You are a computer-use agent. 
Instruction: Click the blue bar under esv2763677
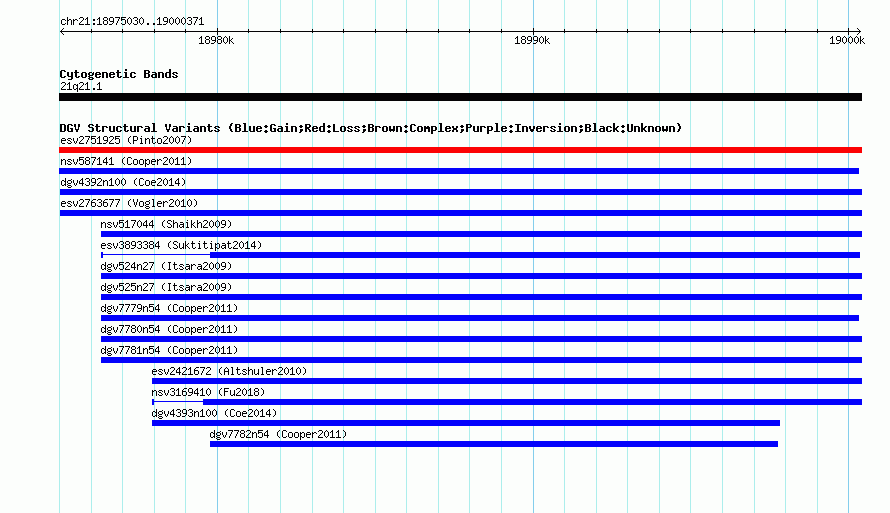click(460, 213)
